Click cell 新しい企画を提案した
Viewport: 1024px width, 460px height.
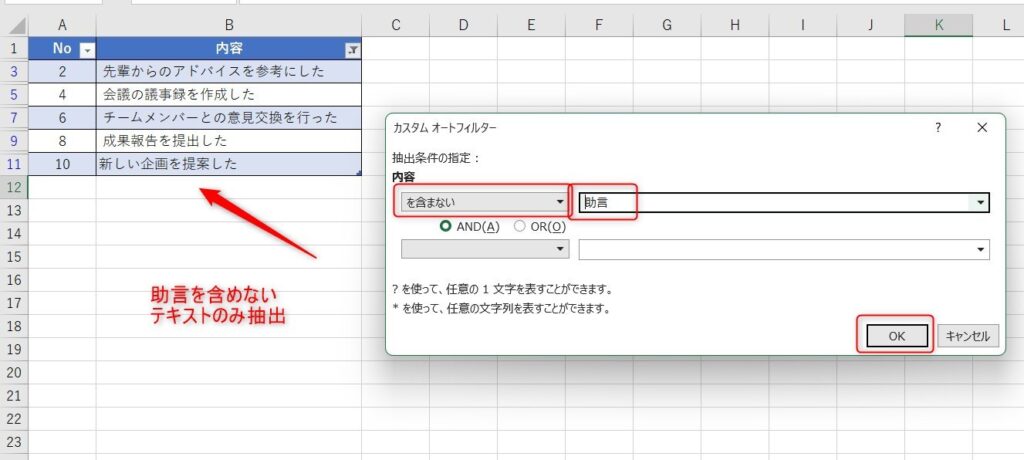pyautogui.click(x=229, y=164)
